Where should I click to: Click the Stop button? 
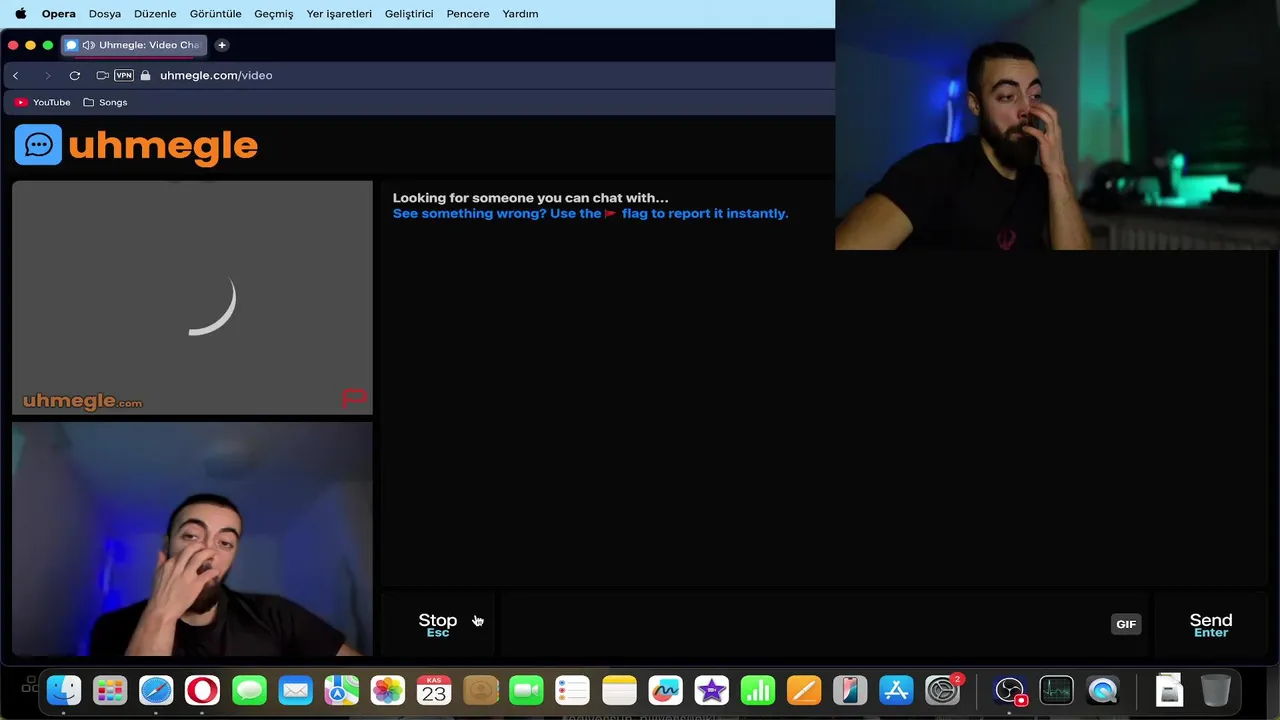coord(438,624)
